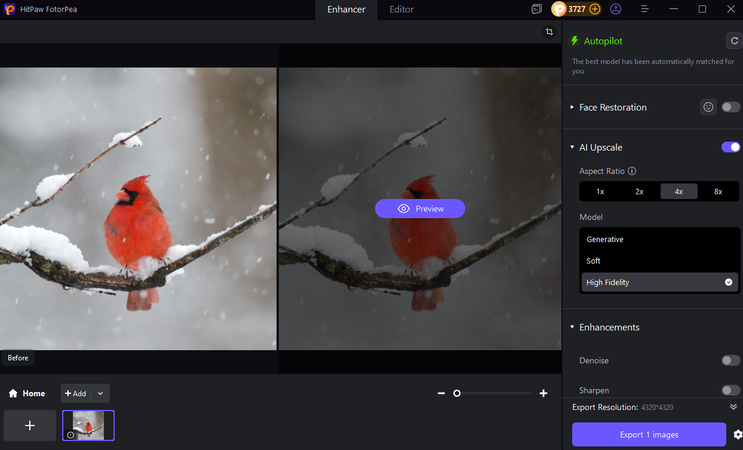Expand the Face Restoration section arrow
The image size is (743, 450).
tap(572, 108)
